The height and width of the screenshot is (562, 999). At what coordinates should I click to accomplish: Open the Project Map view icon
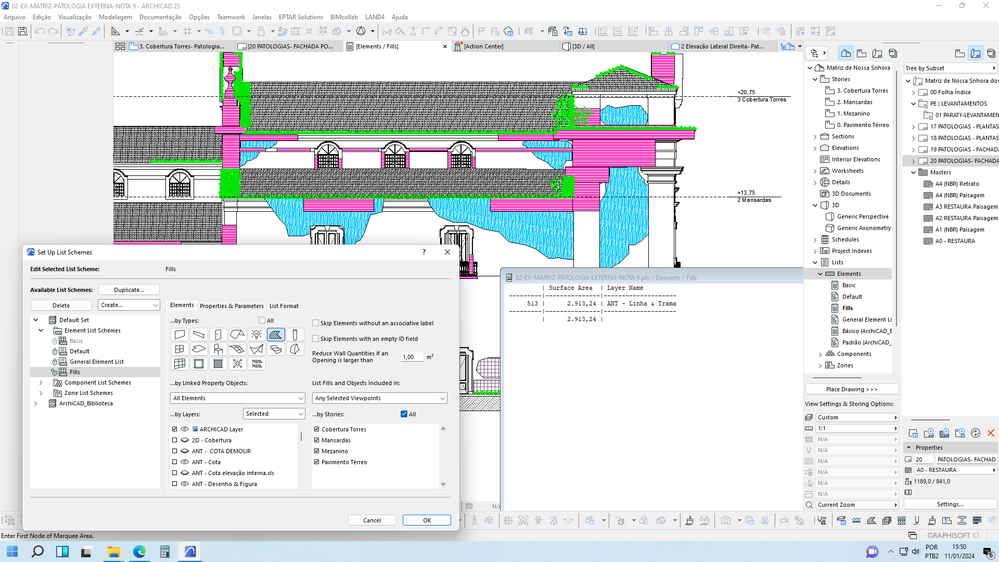(x=845, y=53)
